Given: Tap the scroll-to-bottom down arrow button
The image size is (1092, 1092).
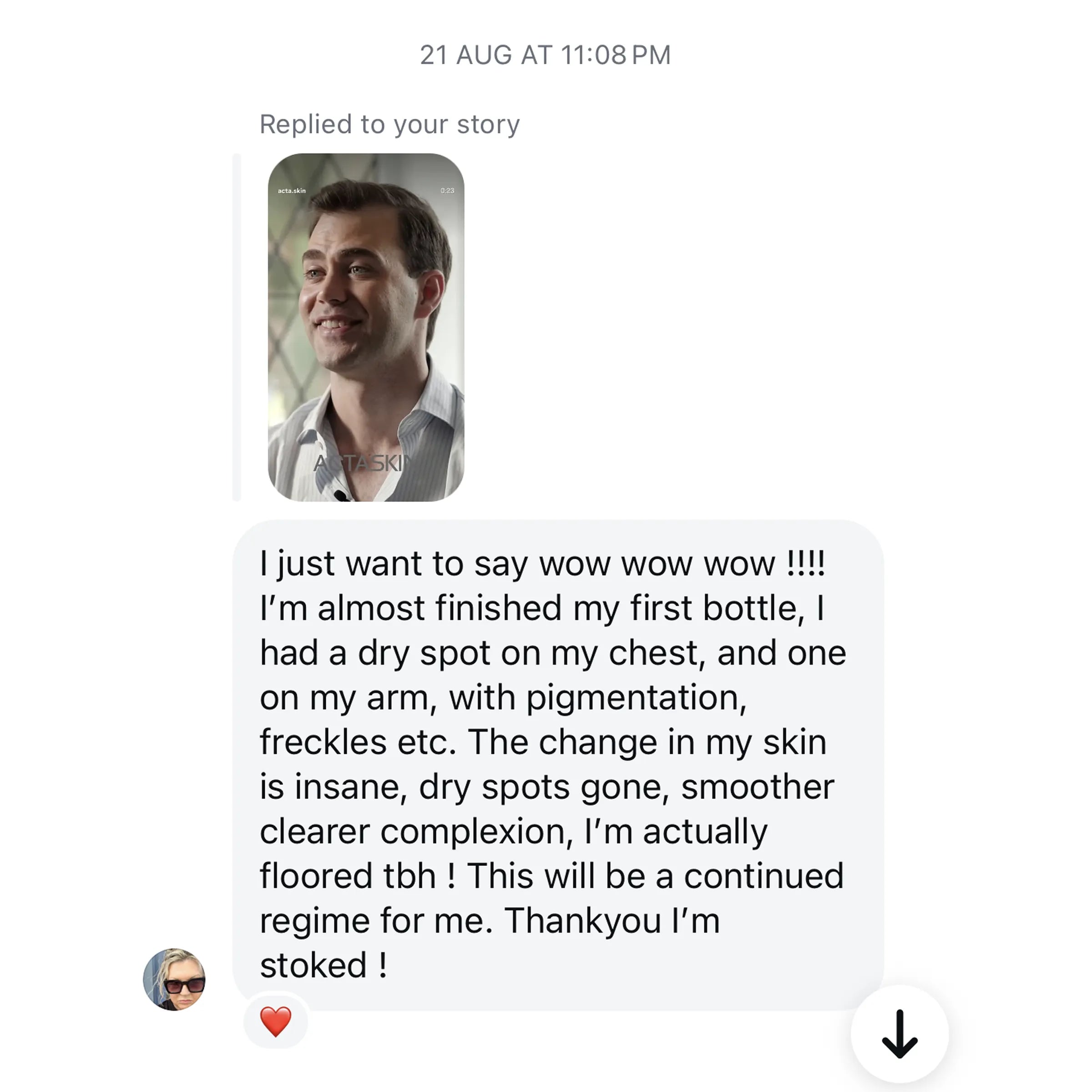Looking at the screenshot, I should click(x=899, y=1034).
